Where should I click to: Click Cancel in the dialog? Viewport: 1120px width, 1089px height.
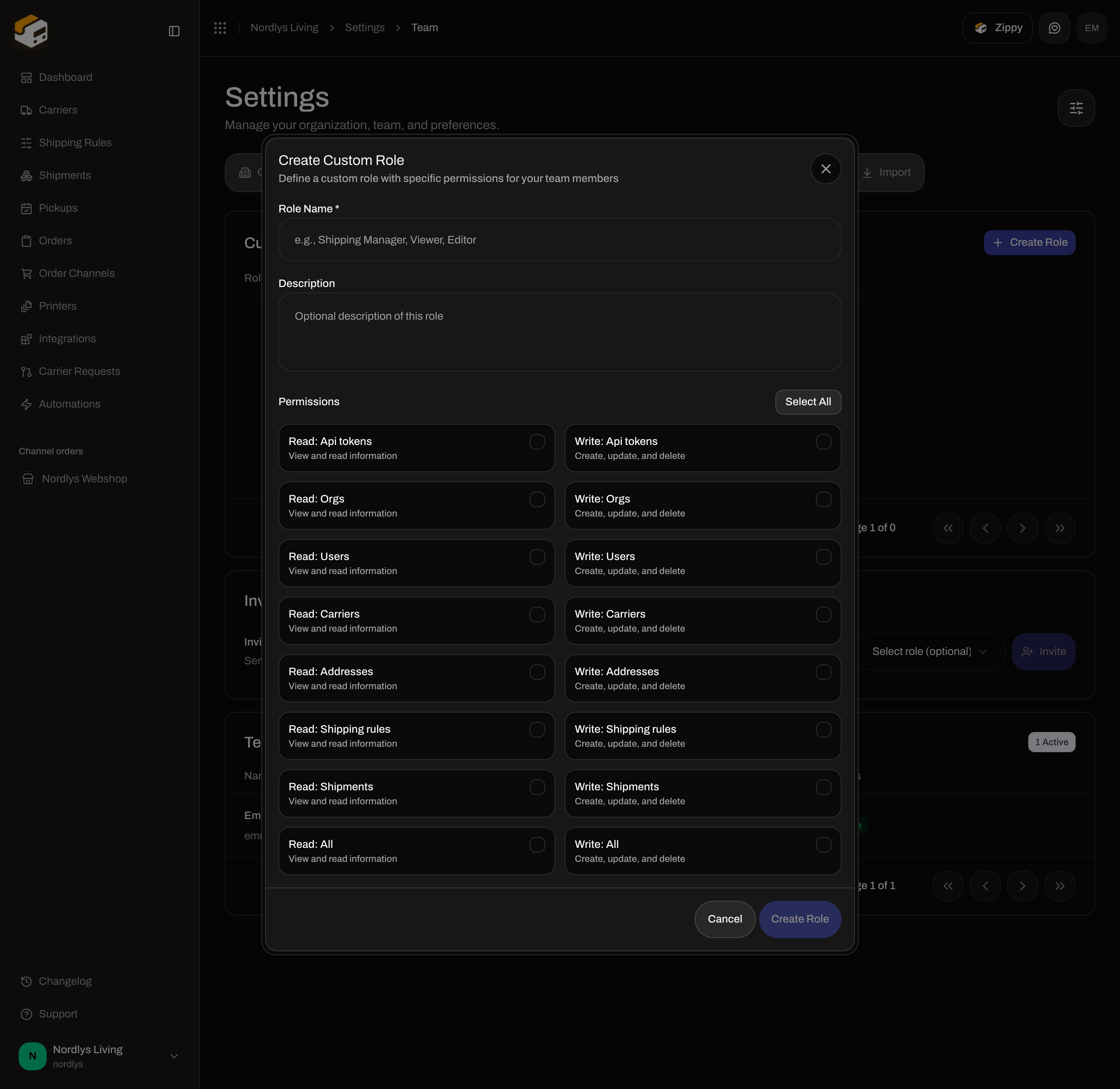(x=725, y=919)
